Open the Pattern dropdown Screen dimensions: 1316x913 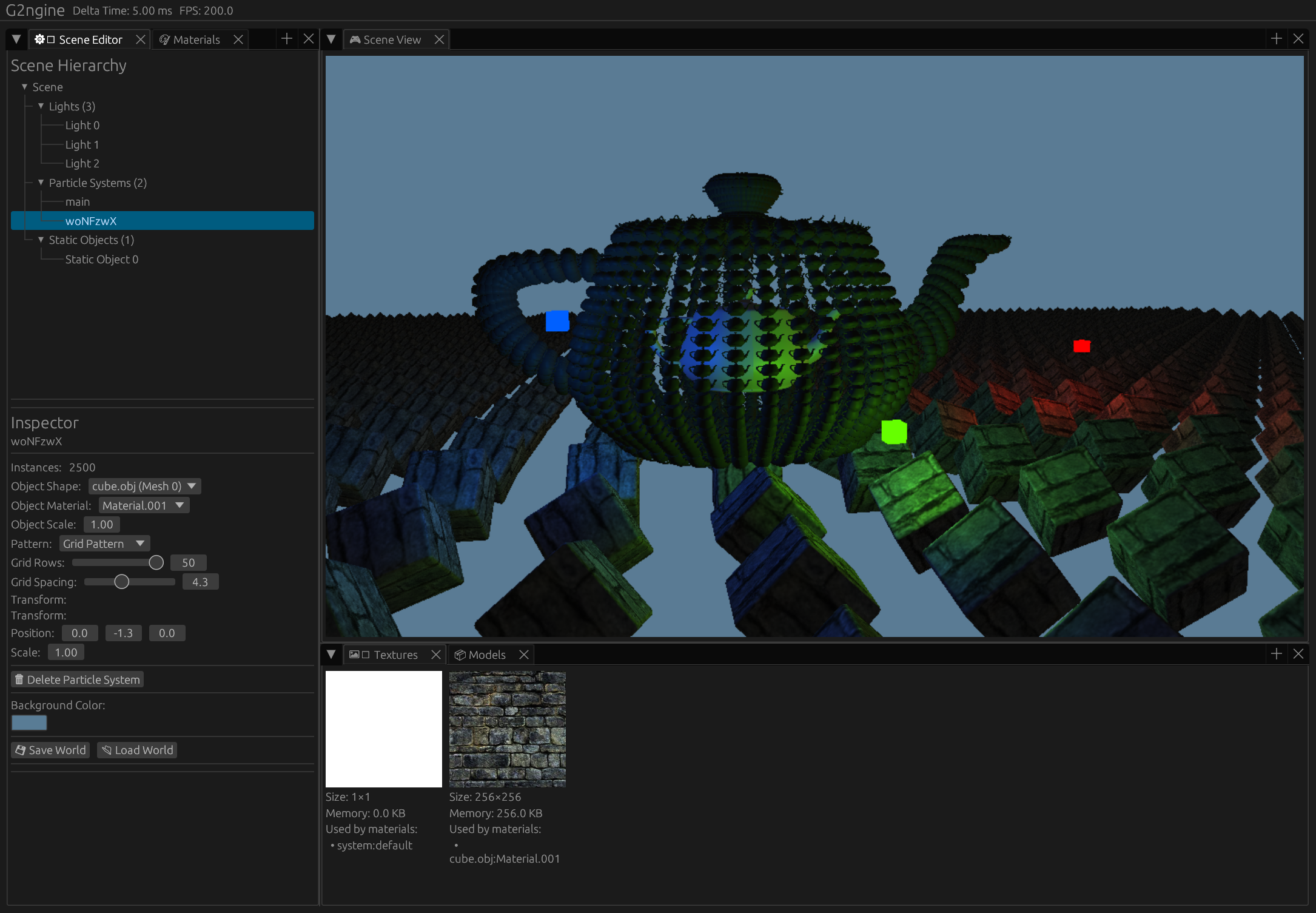(105, 544)
